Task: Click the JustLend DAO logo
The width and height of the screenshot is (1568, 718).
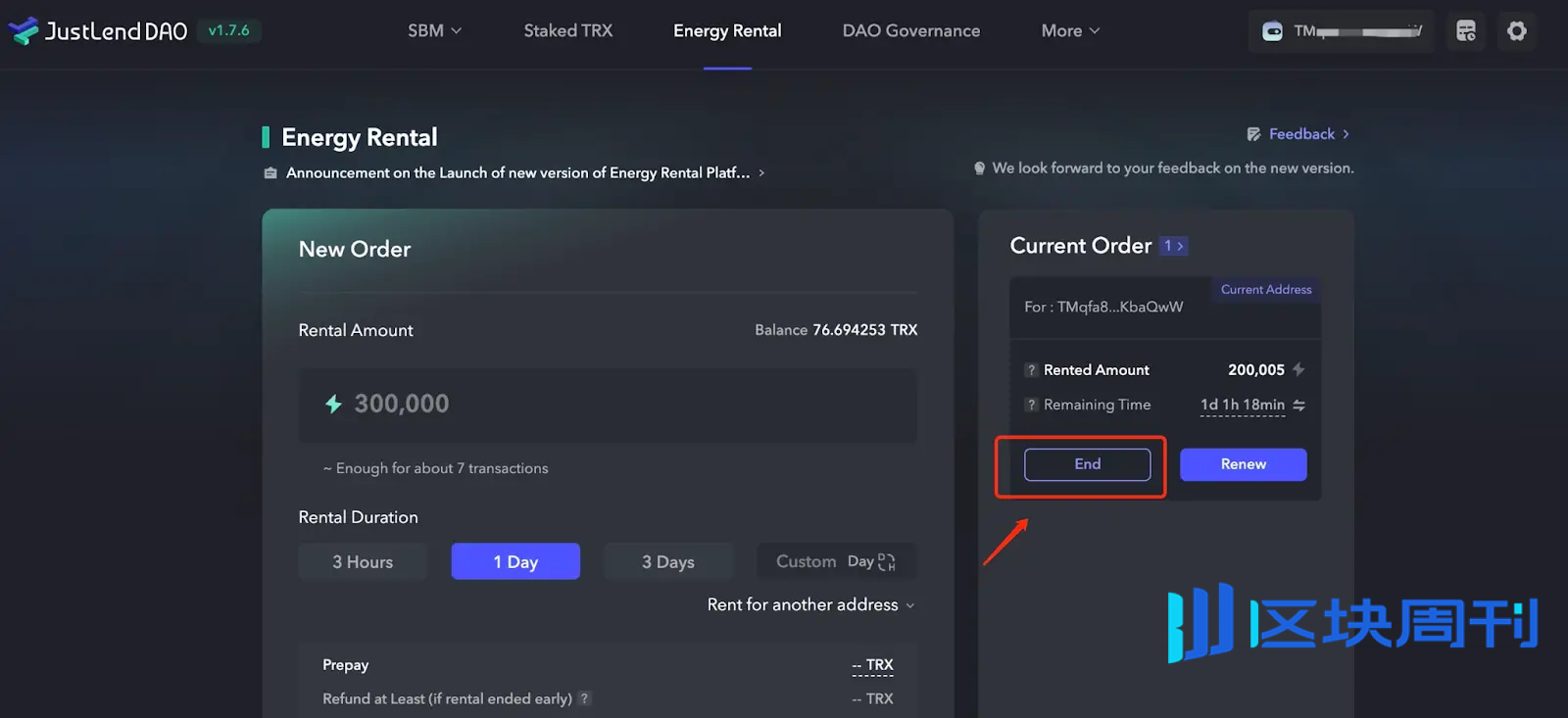Action: [98, 30]
